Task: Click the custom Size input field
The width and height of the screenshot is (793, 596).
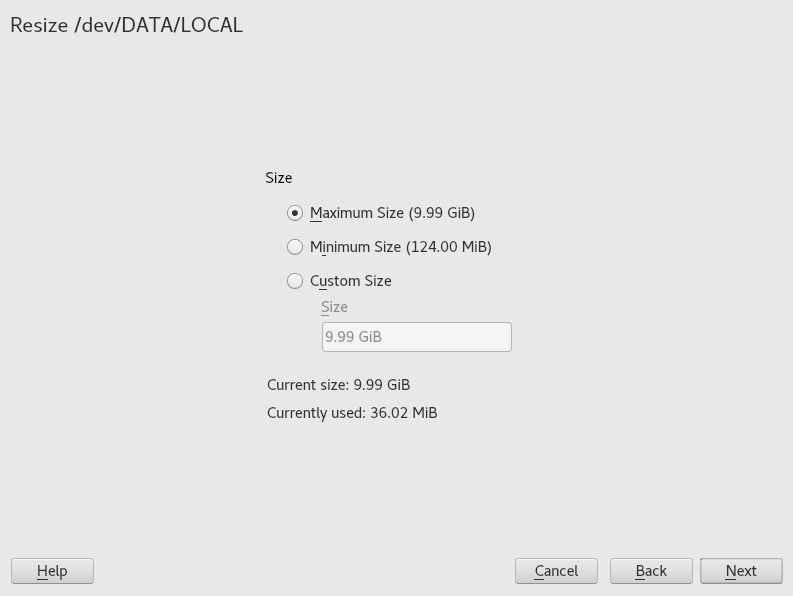Action: [416, 337]
